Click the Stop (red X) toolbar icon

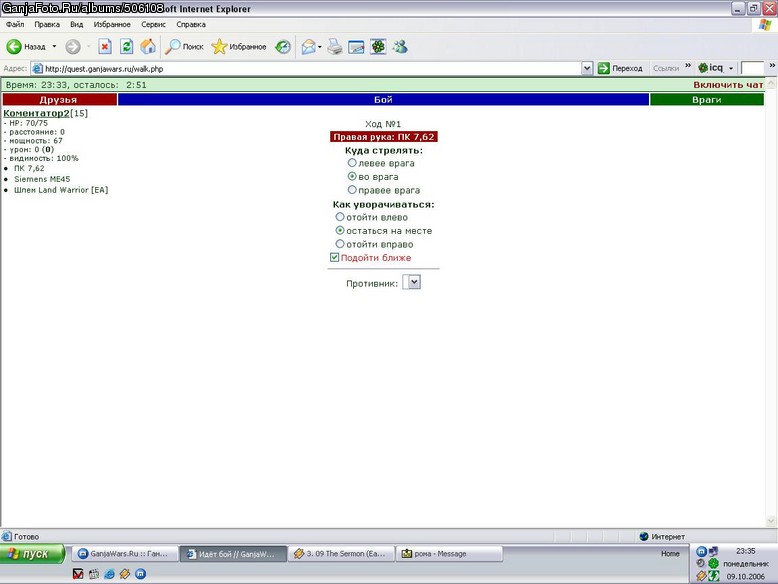tap(104, 47)
